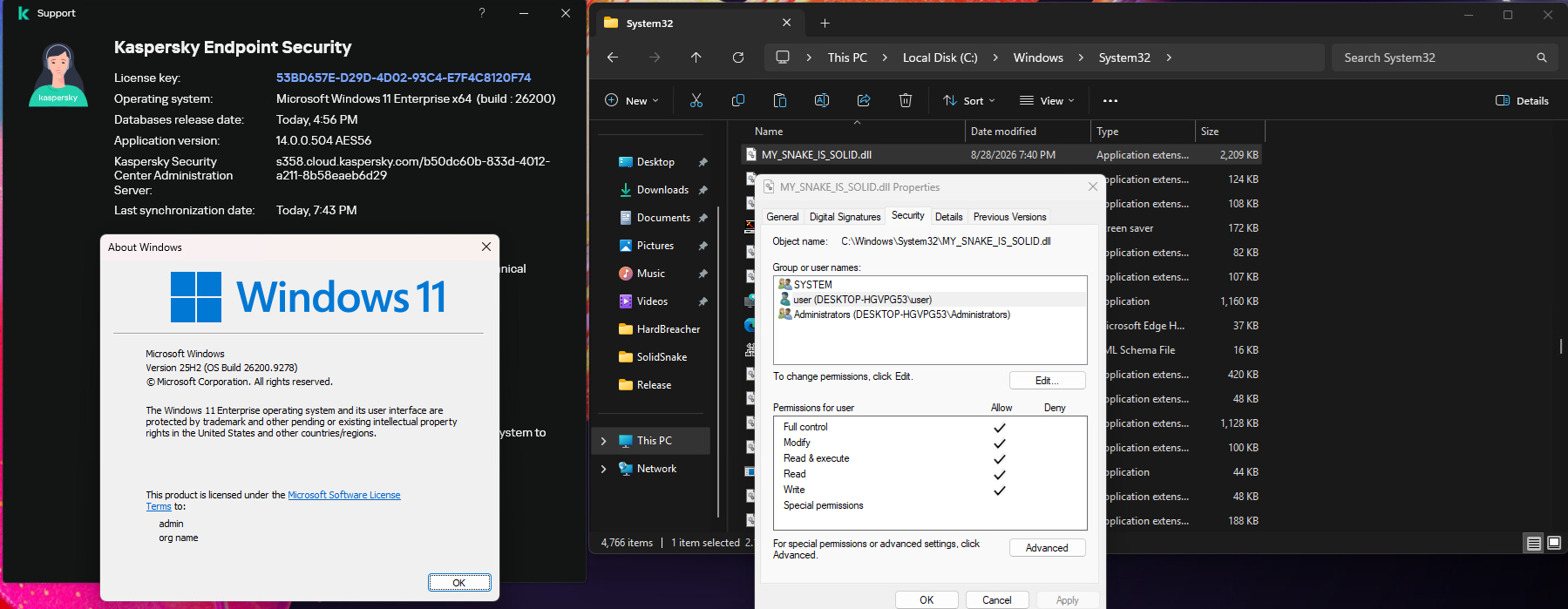Click the Edit permissions button

click(x=1047, y=381)
